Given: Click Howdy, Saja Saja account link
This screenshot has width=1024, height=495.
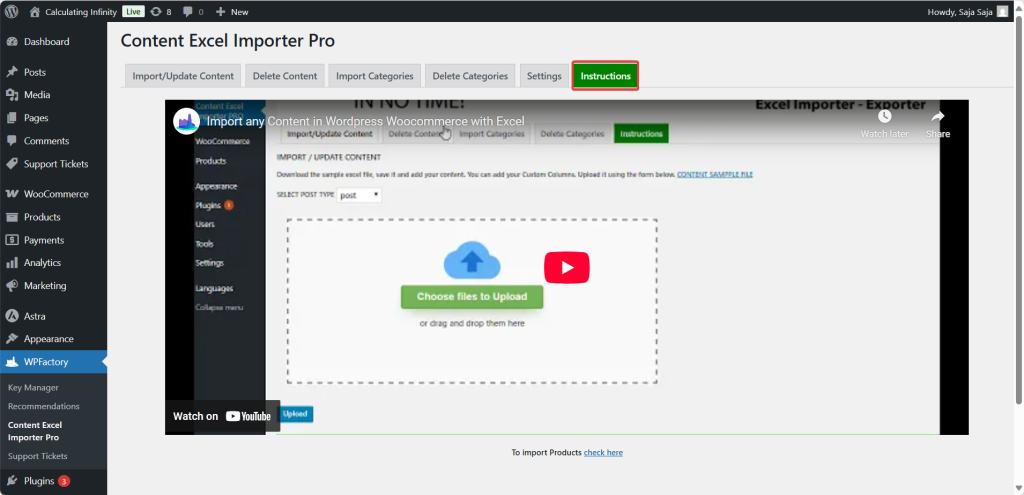Looking at the screenshot, I should point(968,12).
